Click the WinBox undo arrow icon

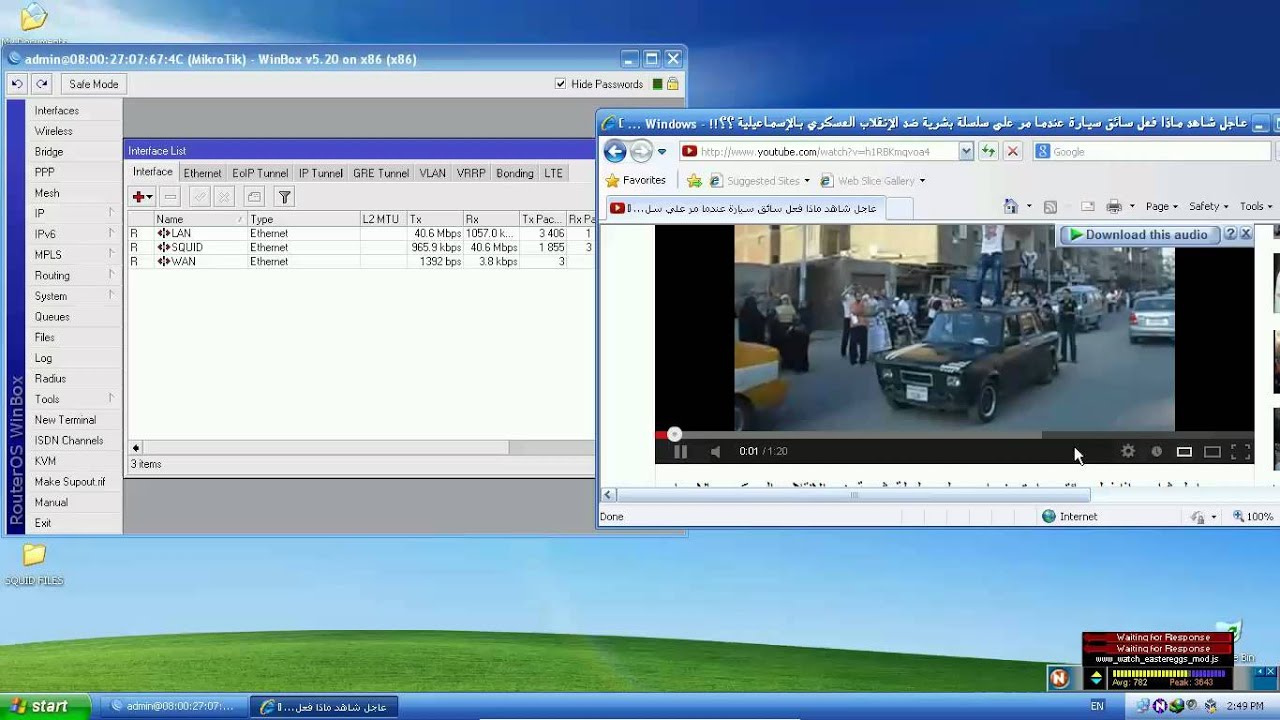pyautogui.click(x=17, y=84)
